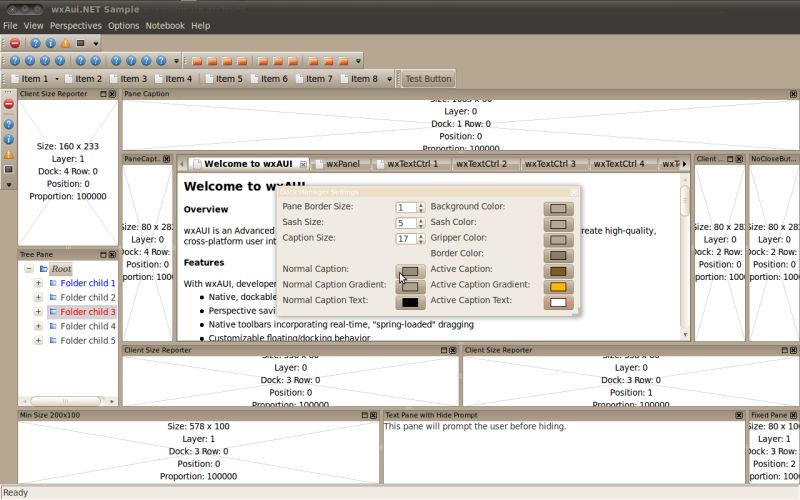This screenshot has height=500, width=800.
Task: Click the dark square icon in top toolbar
Action: pyautogui.click(x=81, y=43)
